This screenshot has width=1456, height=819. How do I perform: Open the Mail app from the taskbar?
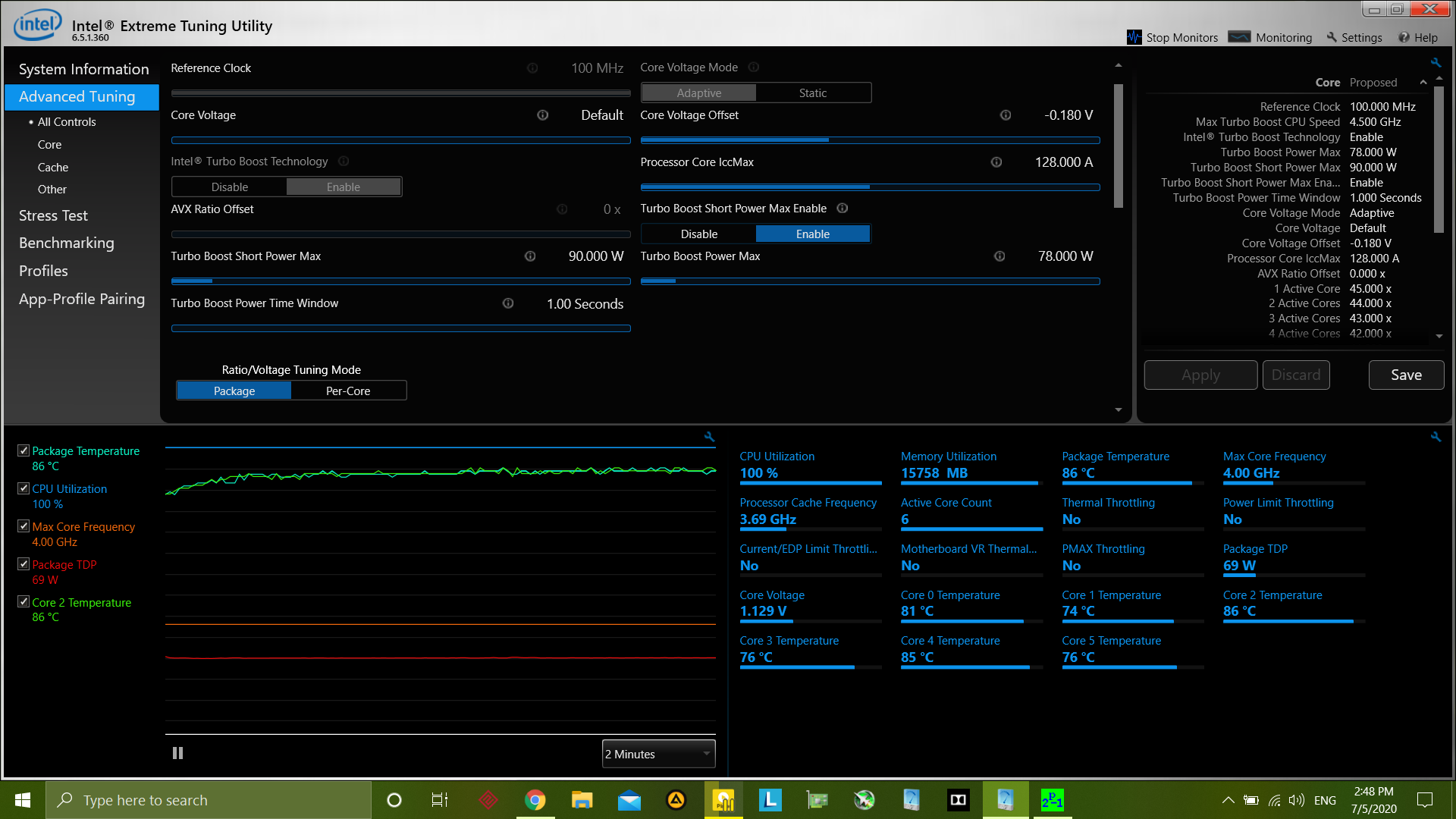[x=629, y=800]
